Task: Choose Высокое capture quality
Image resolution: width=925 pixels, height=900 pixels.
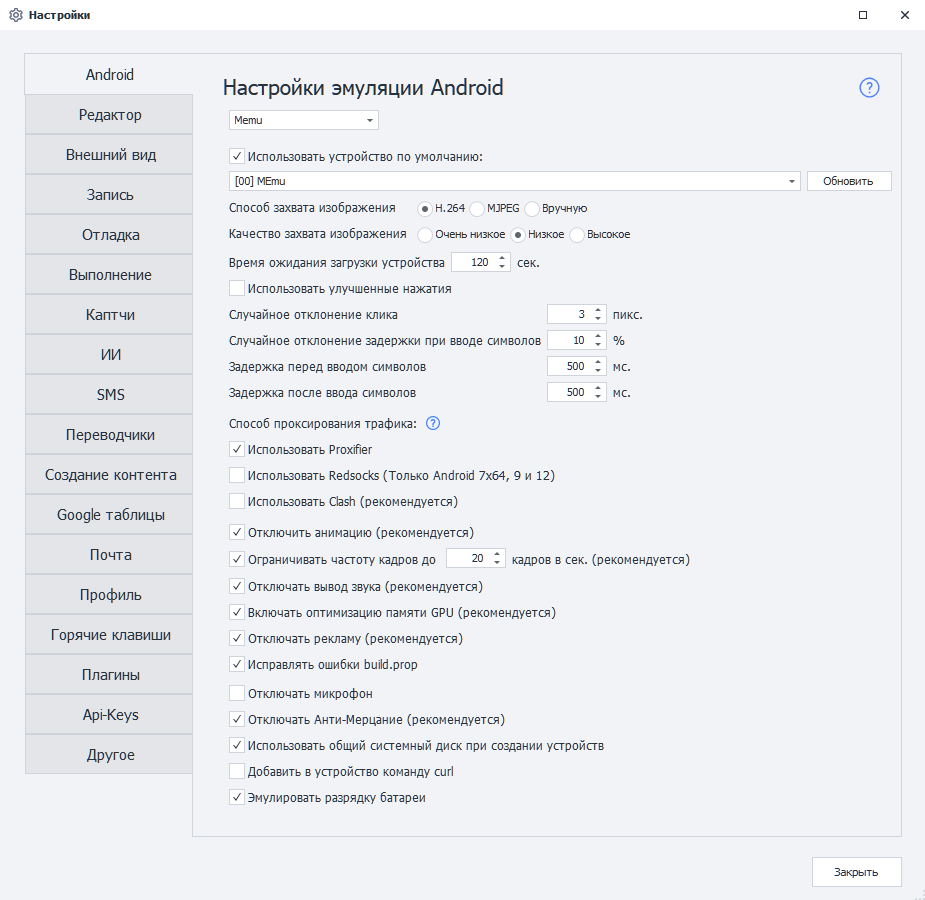Action: point(576,235)
